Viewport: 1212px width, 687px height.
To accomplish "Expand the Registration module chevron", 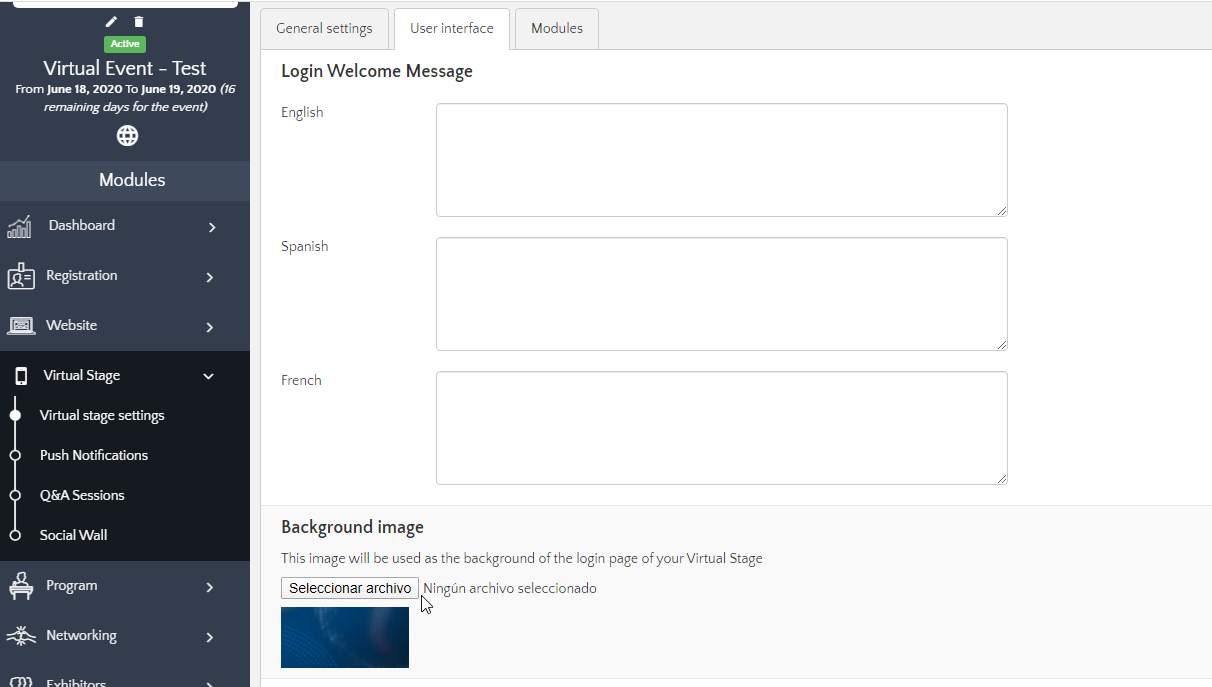I will (x=210, y=277).
